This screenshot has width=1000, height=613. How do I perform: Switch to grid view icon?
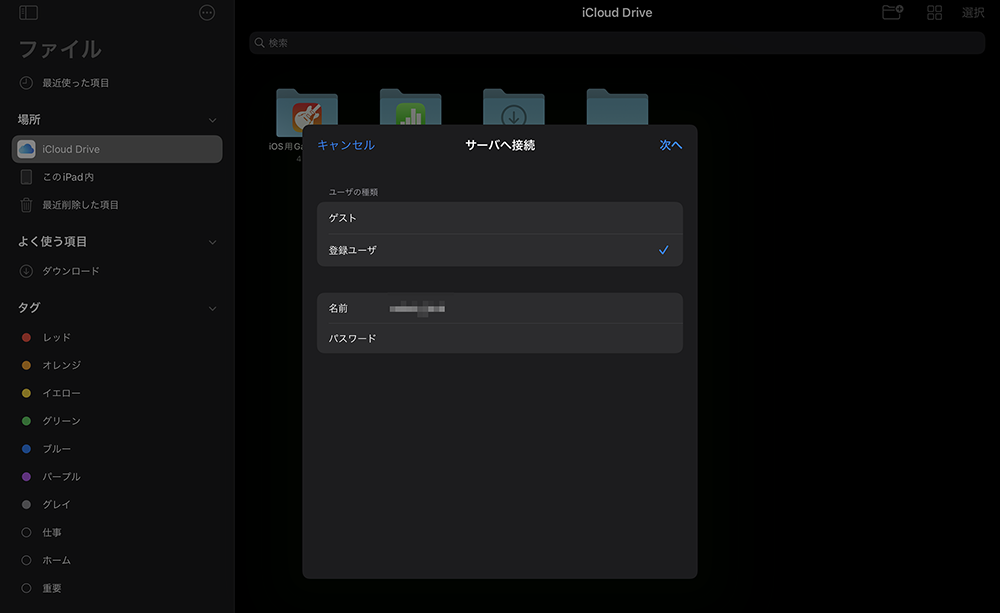(x=934, y=13)
